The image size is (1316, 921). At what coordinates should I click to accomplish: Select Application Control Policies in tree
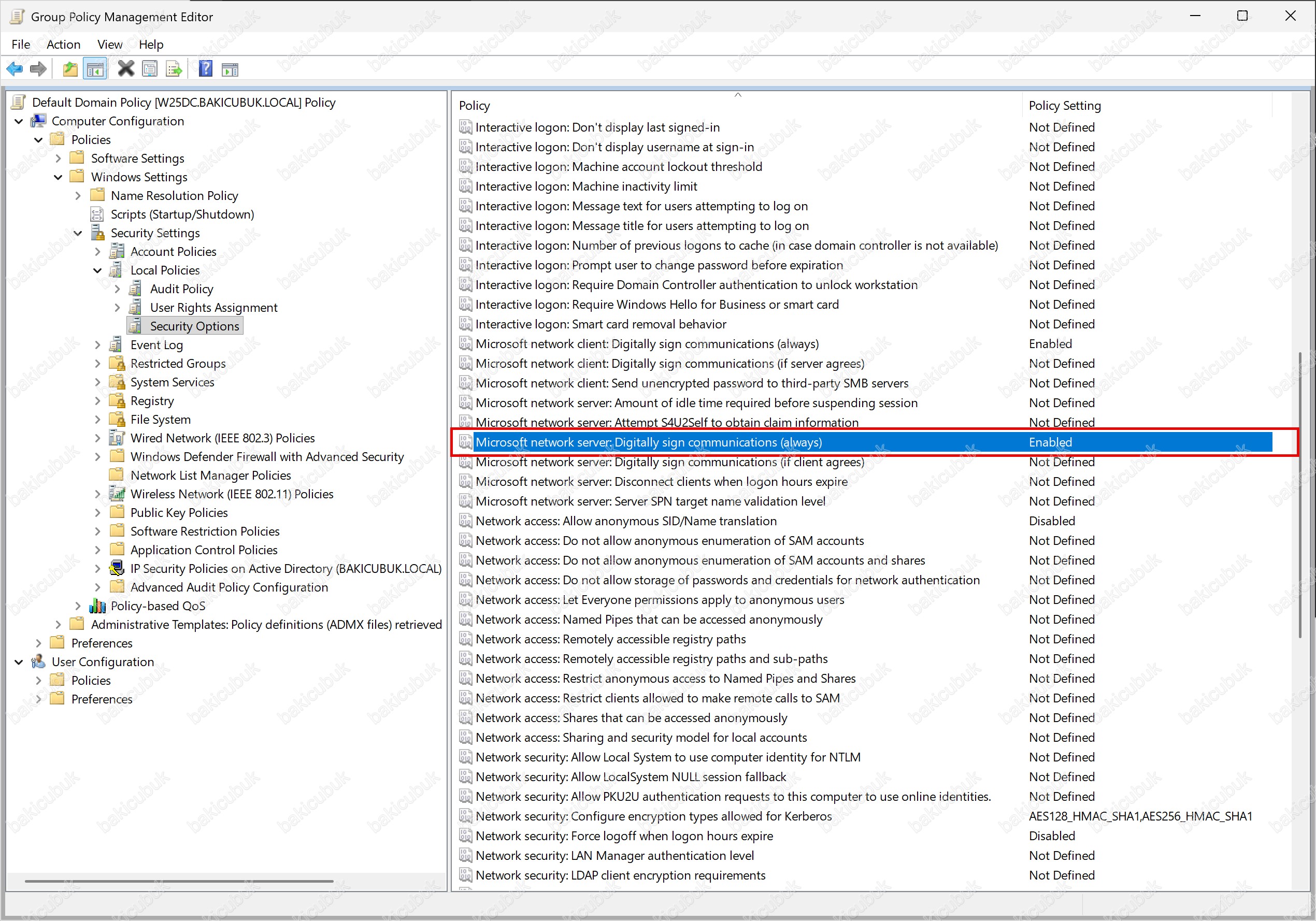coord(204,550)
